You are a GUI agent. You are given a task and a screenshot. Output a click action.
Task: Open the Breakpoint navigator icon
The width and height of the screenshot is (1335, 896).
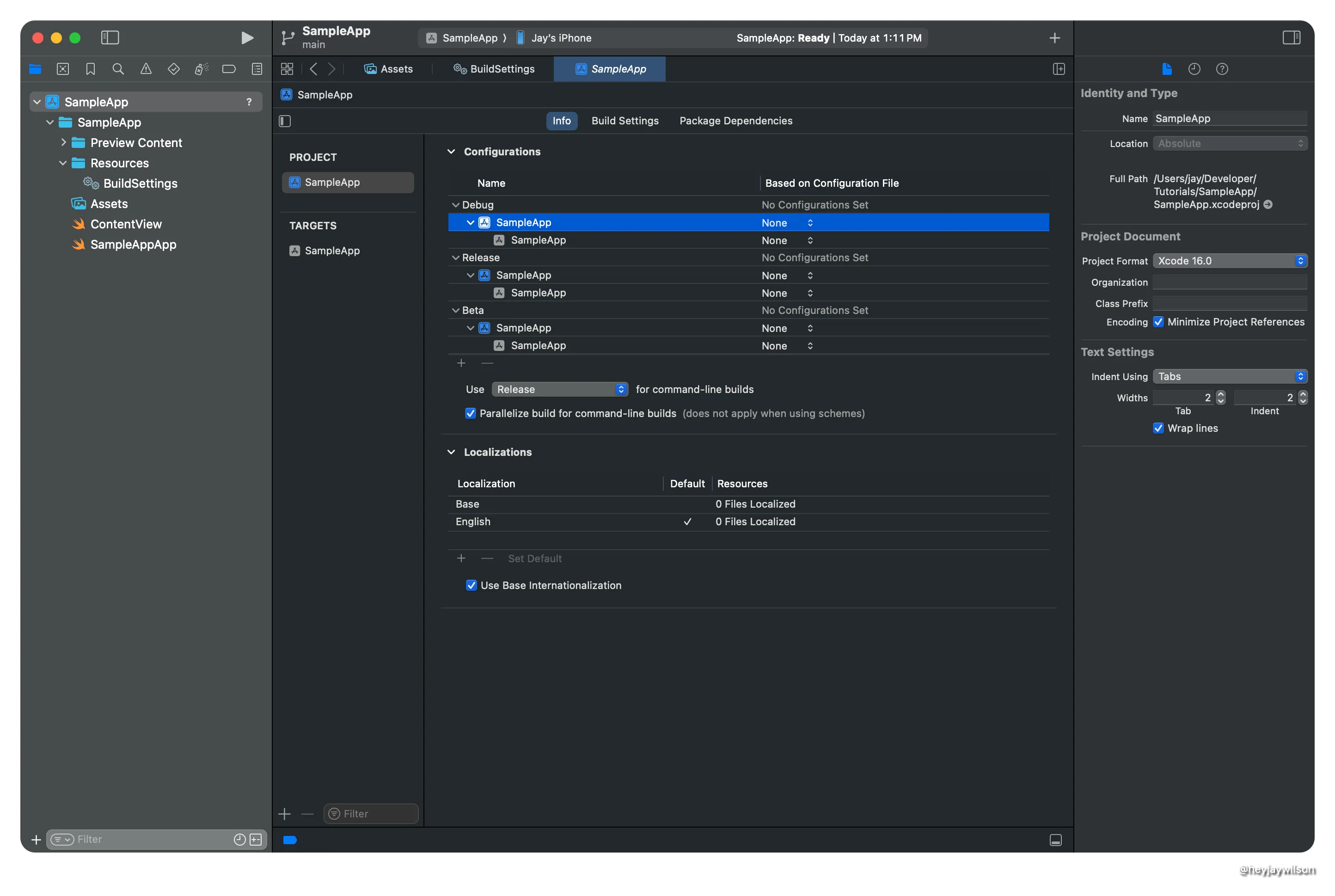click(229, 69)
